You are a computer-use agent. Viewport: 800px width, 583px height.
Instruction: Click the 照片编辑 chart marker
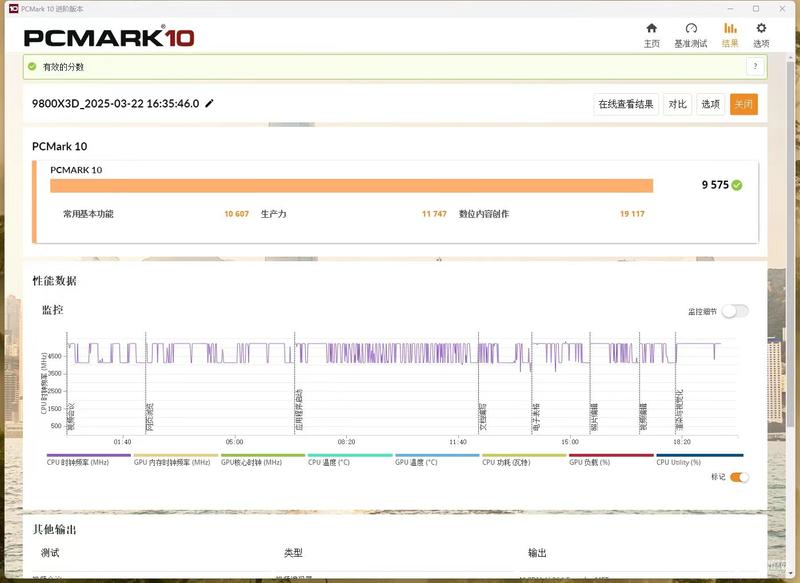(x=594, y=417)
